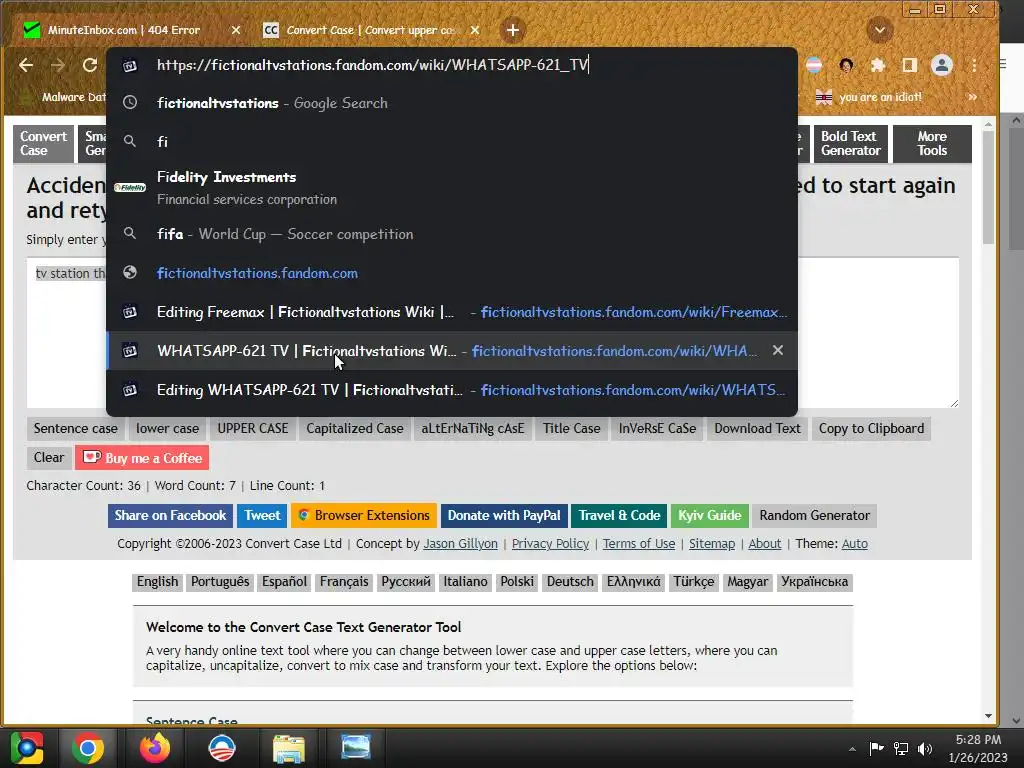This screenshot has height=768, width=1024.
Task: Click the clock history icon beside fictionaltvstations
Action: pos(130,103)
